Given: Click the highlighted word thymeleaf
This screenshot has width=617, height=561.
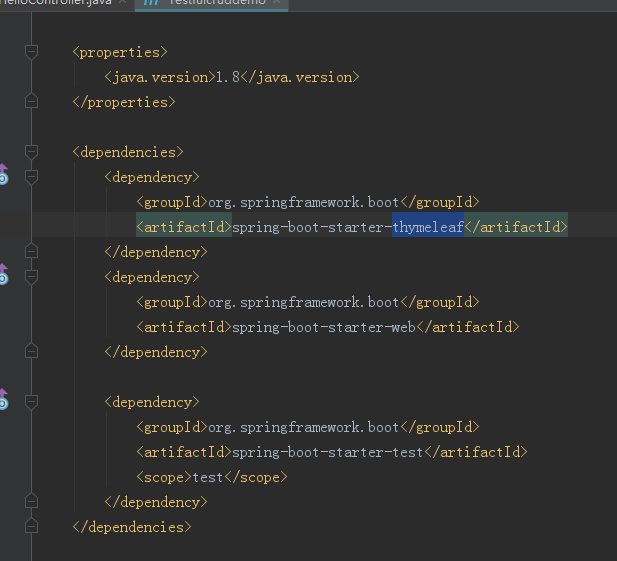Looking at the screenshot, I should [x=428, y=227].
